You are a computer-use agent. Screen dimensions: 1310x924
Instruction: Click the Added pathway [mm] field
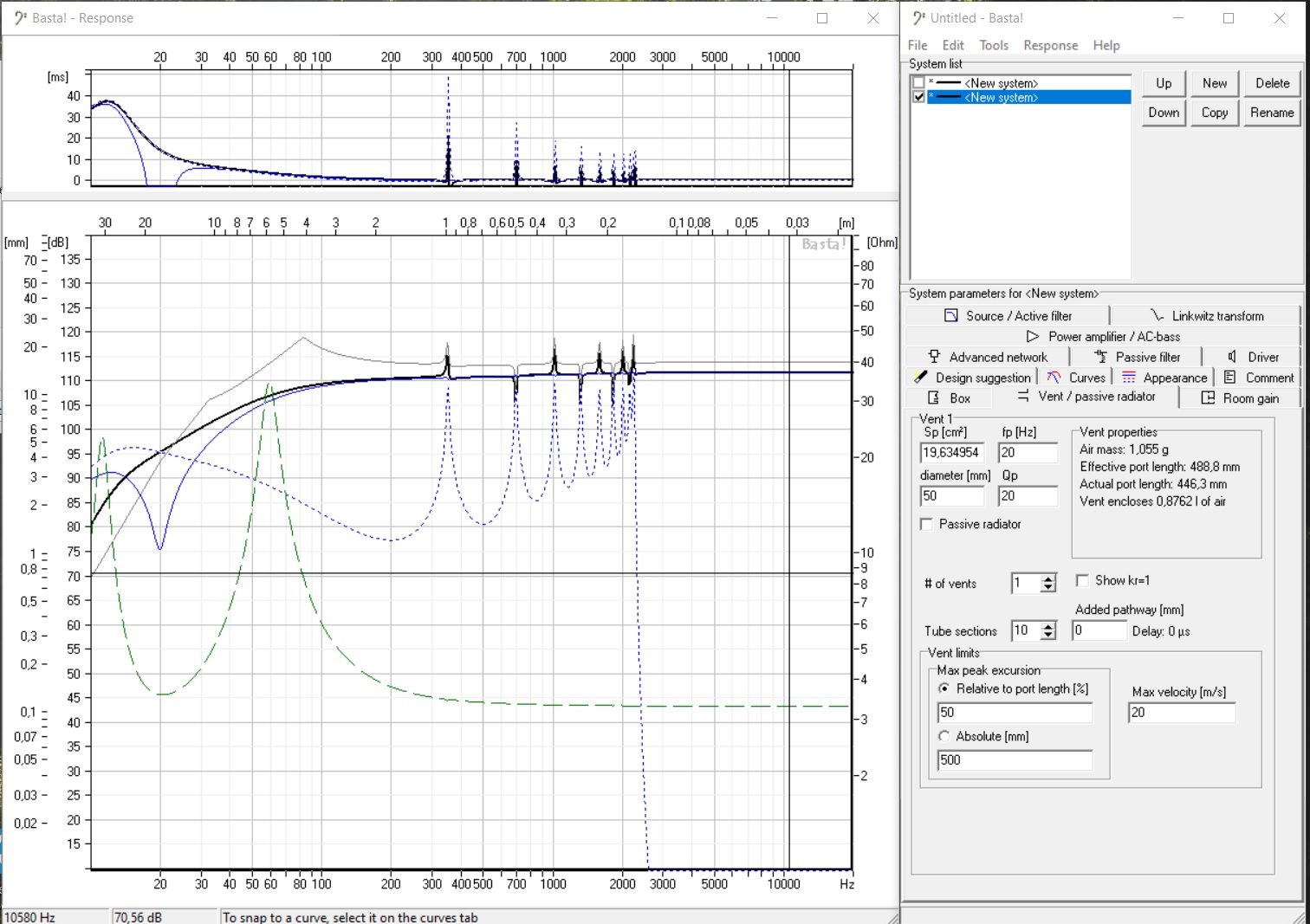(x=1099, y=630)
